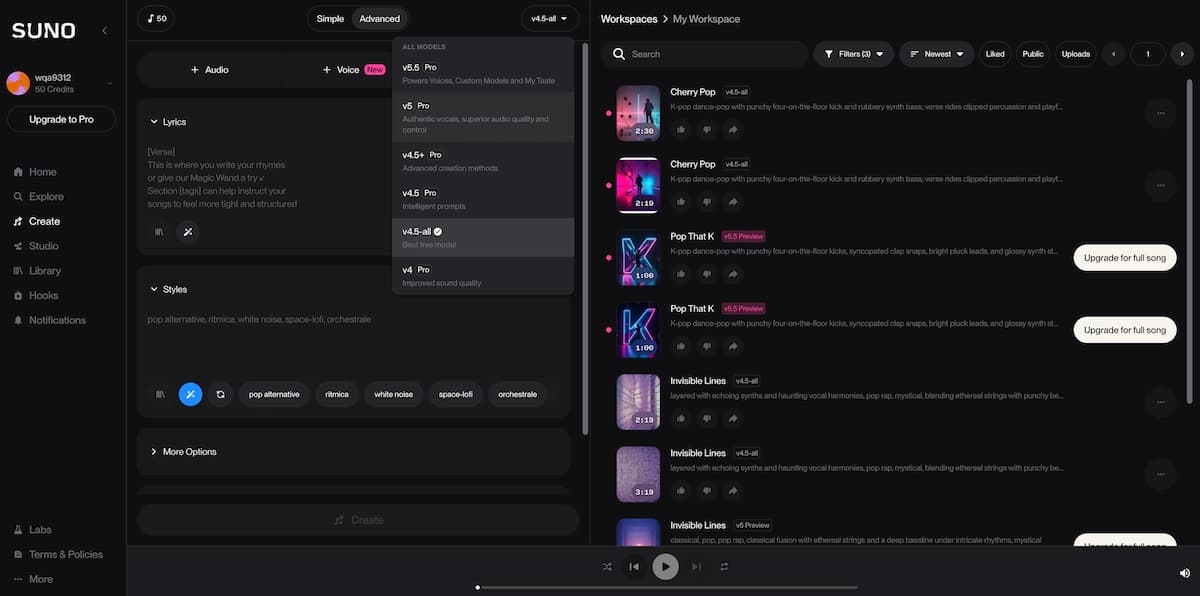Select the v5.5 Pro model
The height and width of the screenshot is (596, 1200).
coord(483,73)
